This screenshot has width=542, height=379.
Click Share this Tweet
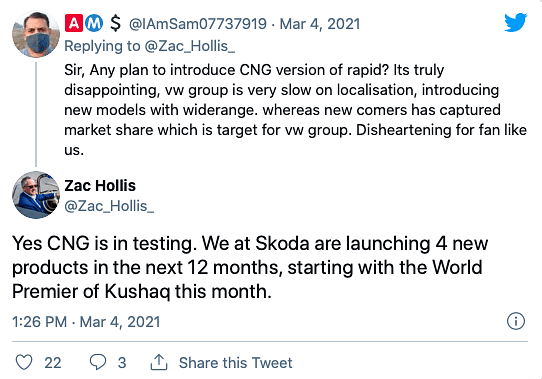click(235, 363)
